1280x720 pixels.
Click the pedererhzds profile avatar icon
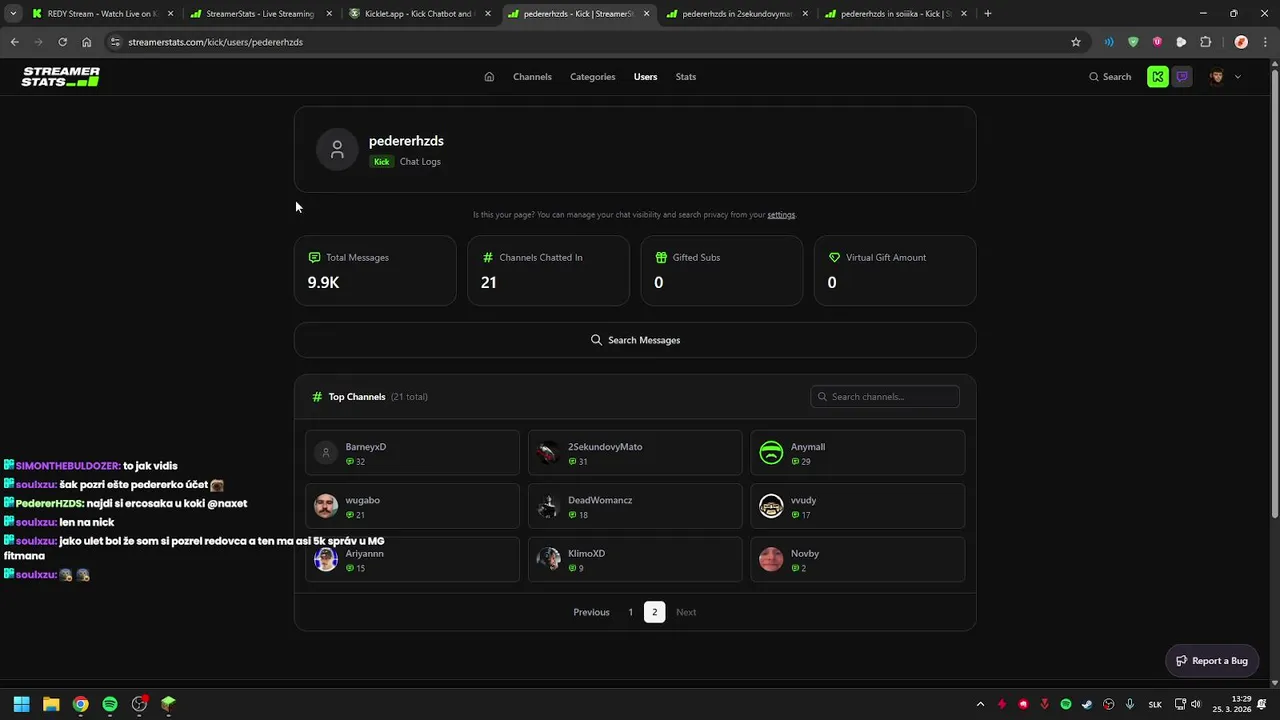click(337, 150)
